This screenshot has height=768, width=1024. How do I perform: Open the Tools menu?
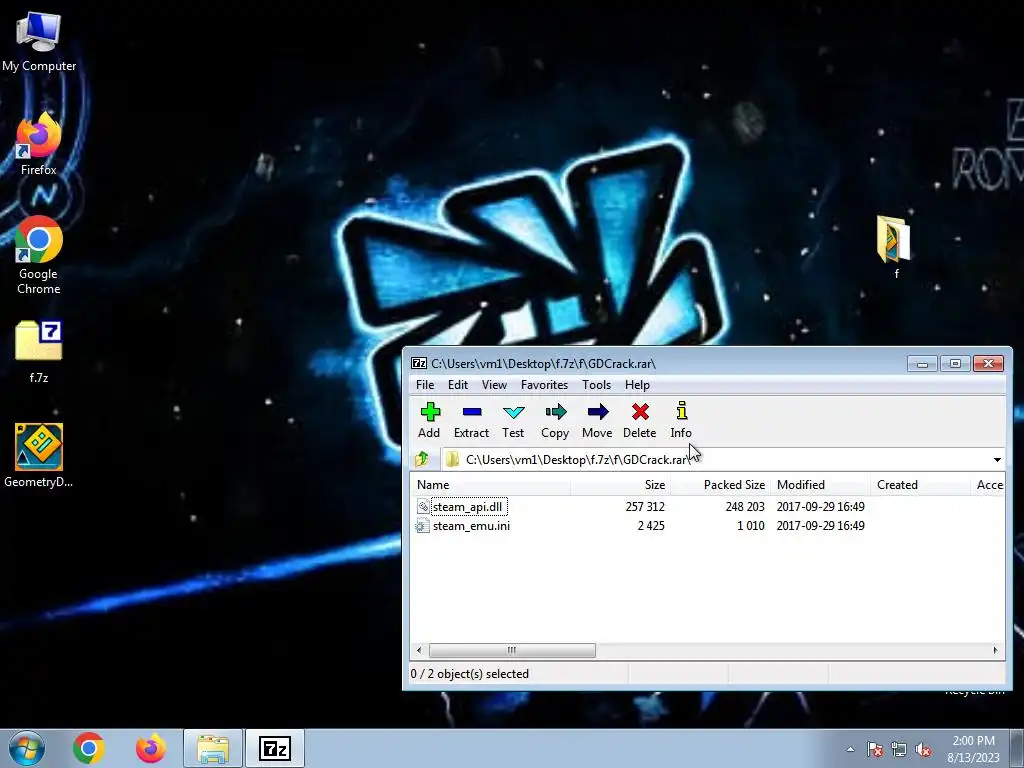click(597, 385)
